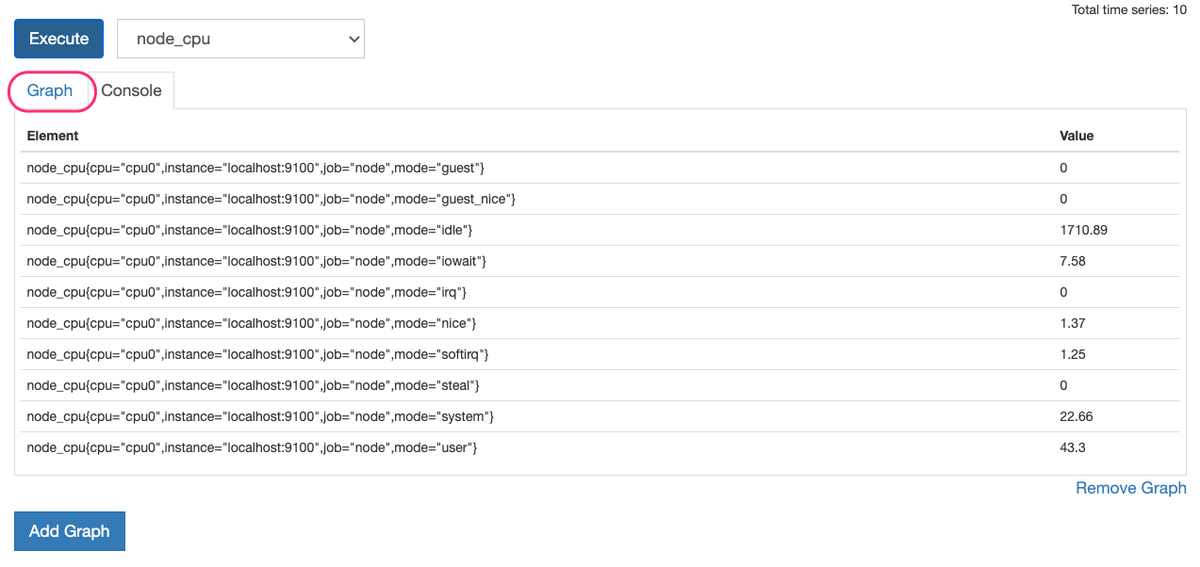This screenshot has width=1200, height=567.
Task: Click the mode="guest_nice" series row
Action: pos(271,199)
